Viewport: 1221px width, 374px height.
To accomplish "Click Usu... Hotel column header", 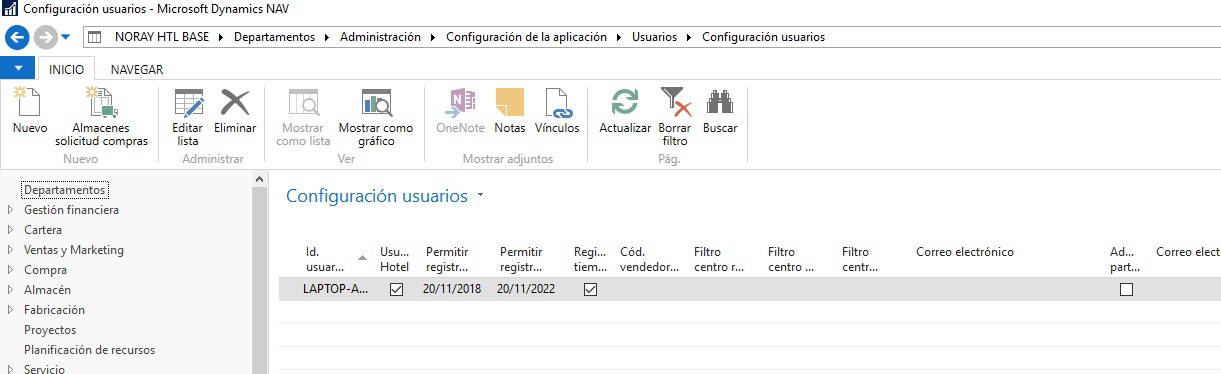I will (395, 259).
